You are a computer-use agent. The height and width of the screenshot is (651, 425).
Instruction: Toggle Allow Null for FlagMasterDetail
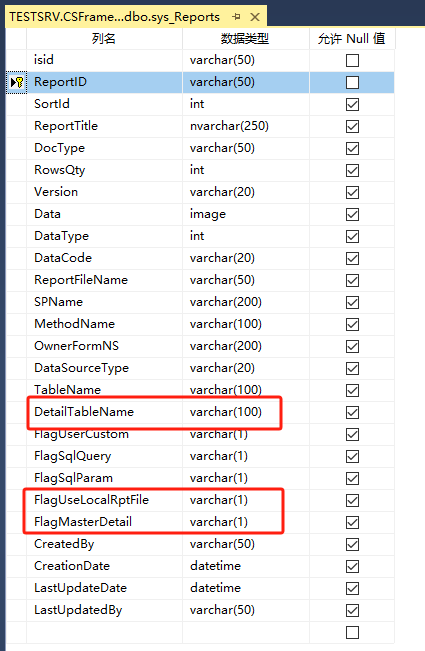point(352,522)
